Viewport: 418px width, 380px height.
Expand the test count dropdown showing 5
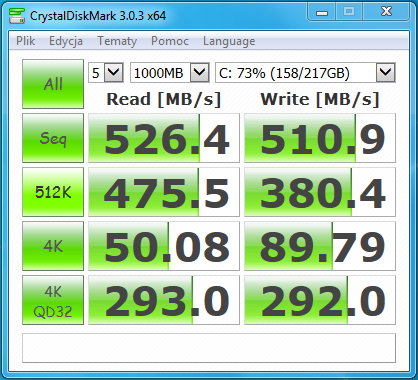[114, 72]
